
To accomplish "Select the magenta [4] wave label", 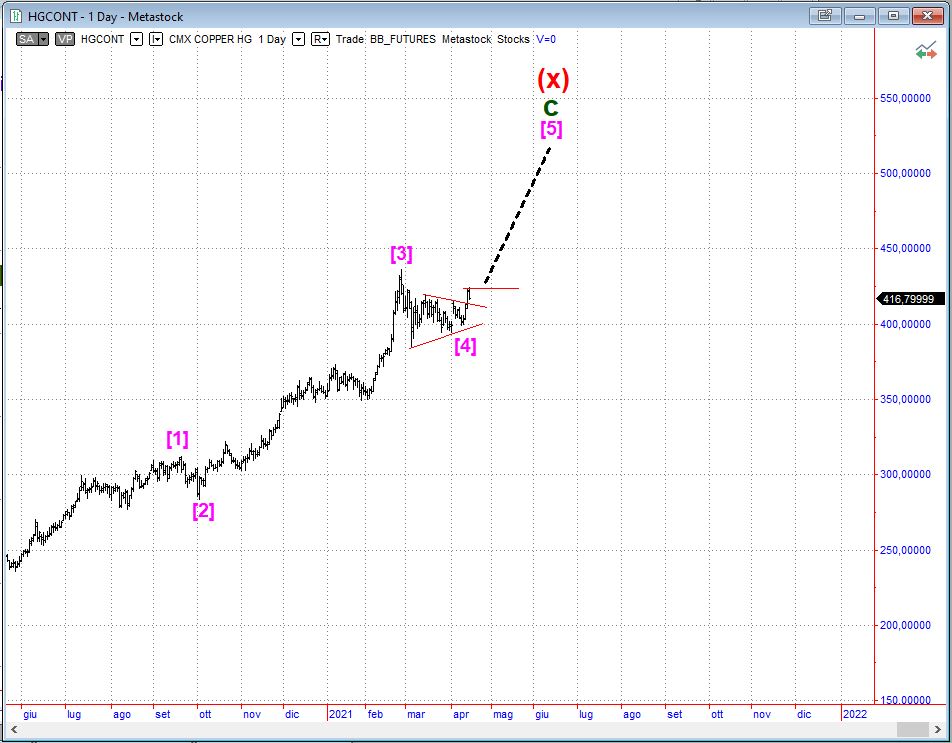I will 465,346.
